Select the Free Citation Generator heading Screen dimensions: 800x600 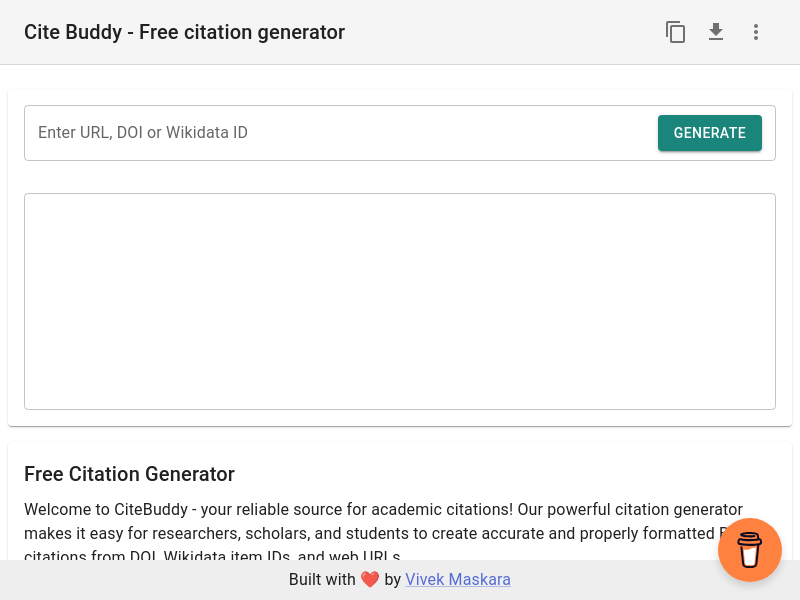click(129, 474)
